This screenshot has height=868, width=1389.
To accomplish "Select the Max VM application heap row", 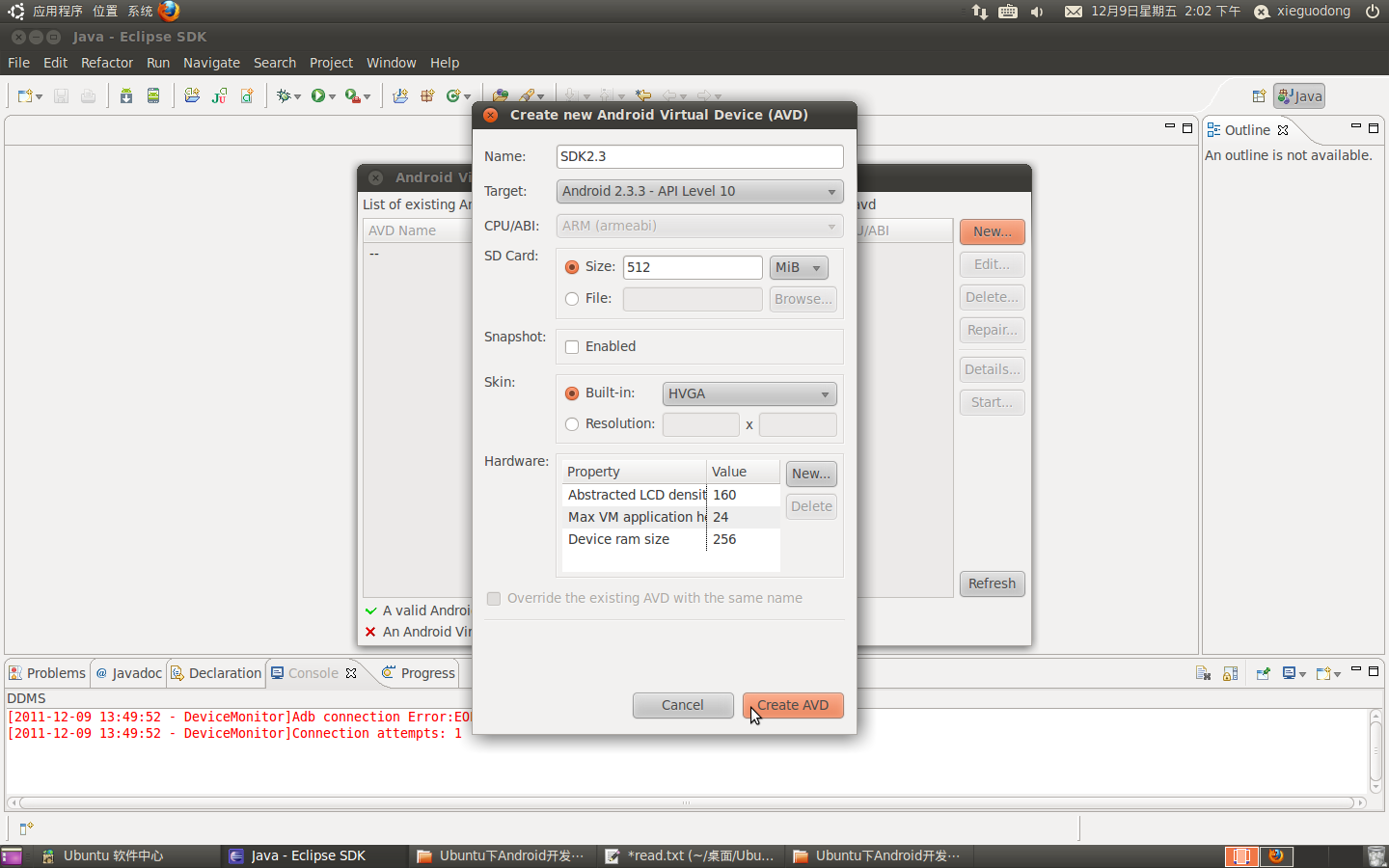I will click(x=670, y=517).
